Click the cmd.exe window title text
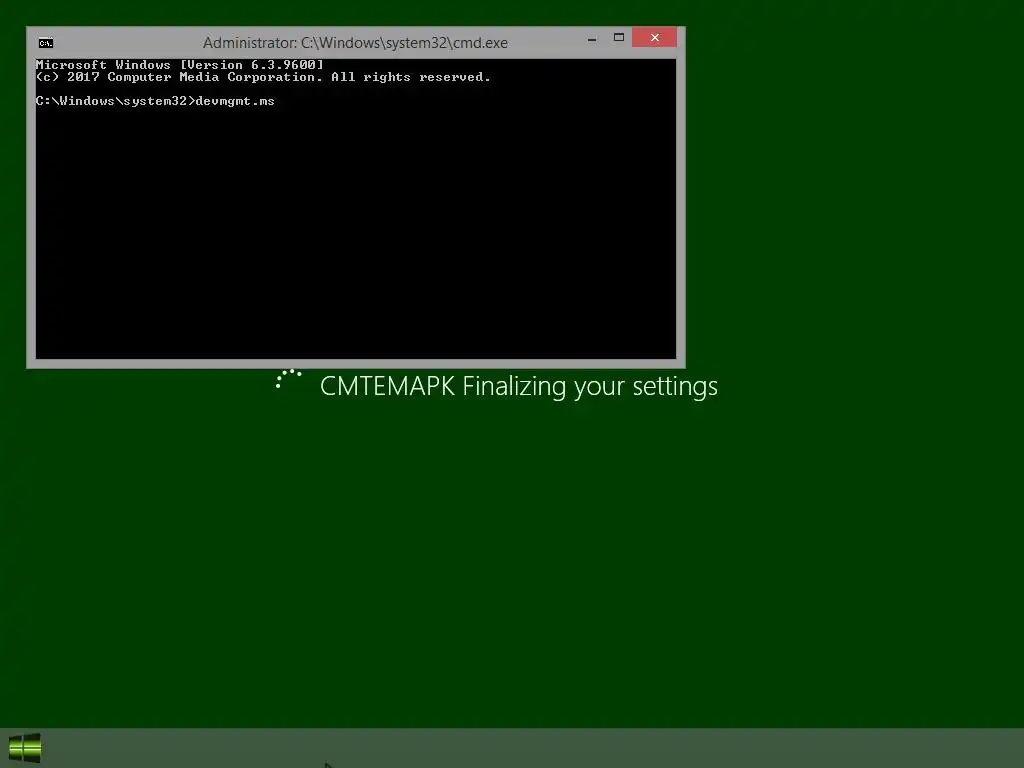This screenshot has width=1024, height=768. pos(355,43)
